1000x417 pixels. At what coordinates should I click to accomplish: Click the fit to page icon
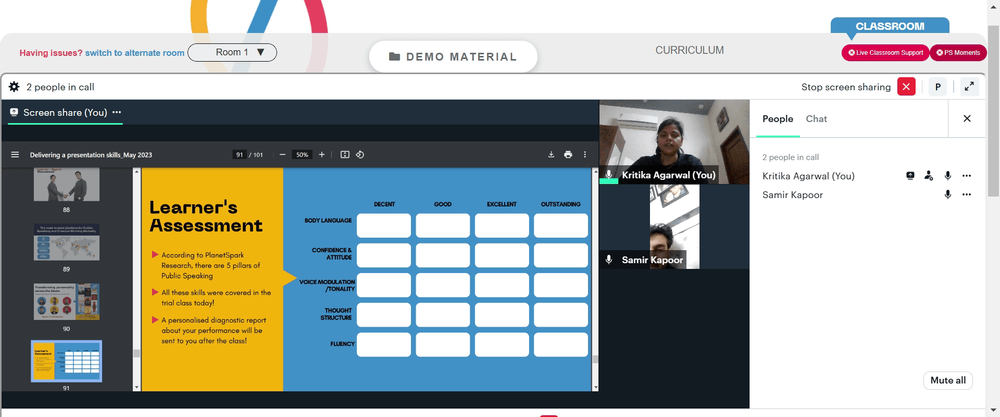[345, 154]
